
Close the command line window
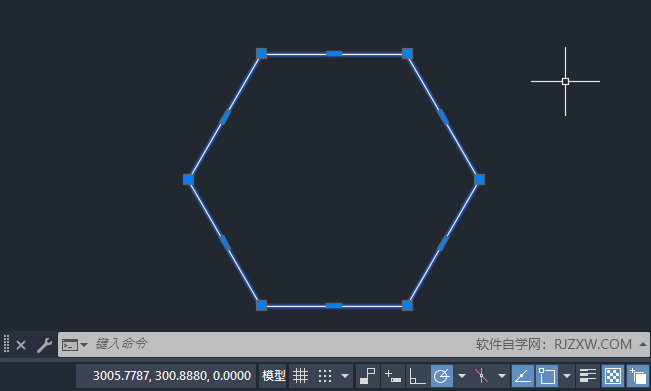(x=21, y=345)
